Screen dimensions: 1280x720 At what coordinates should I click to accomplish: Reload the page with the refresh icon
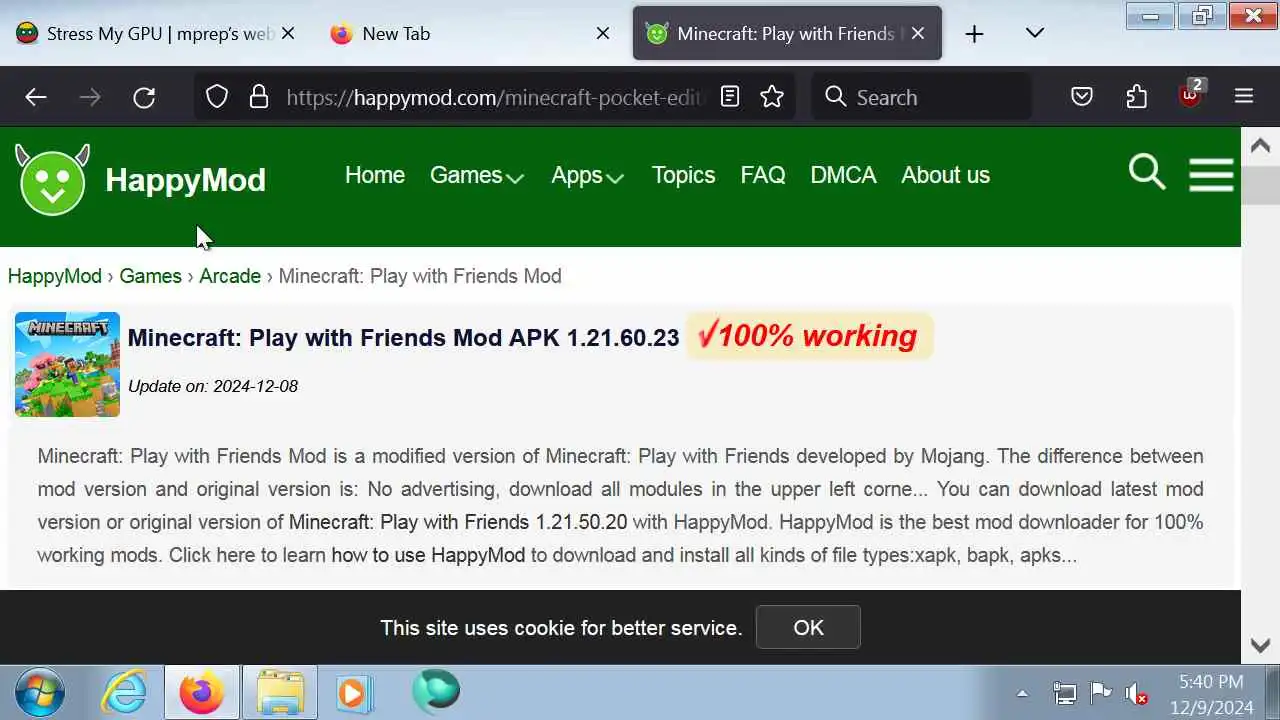point(144,97)
